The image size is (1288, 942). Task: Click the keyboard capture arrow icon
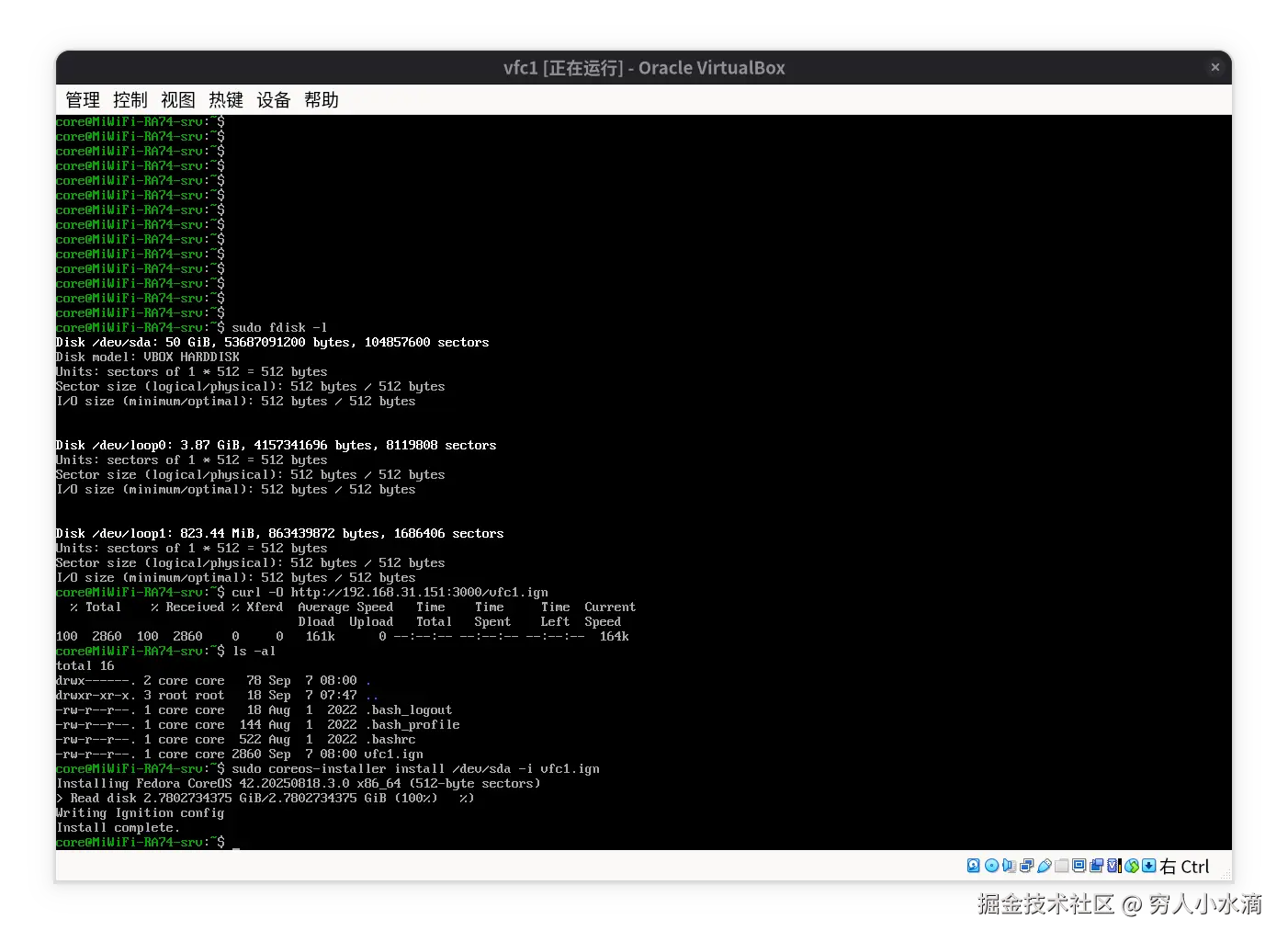[x=1149, y=866]
